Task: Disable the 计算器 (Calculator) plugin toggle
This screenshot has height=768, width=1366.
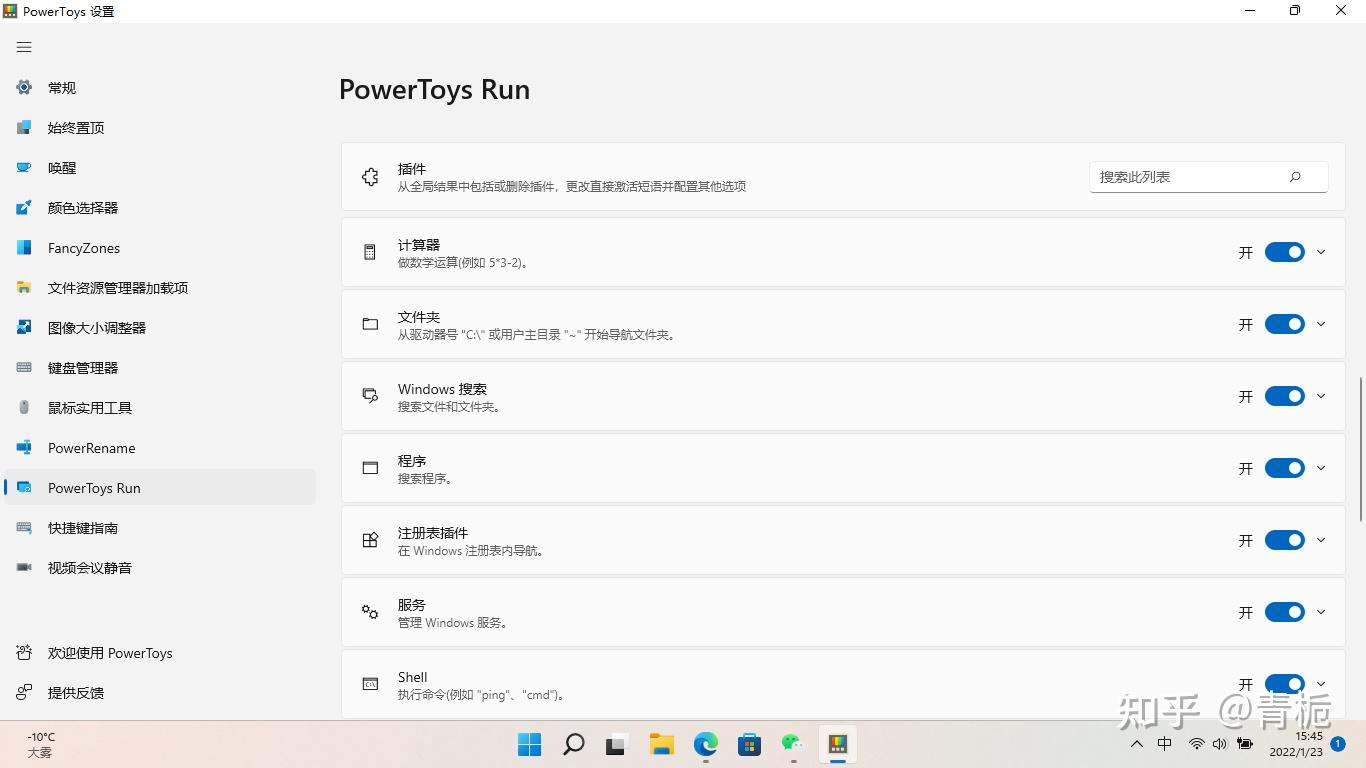Action: [1284, 252]
